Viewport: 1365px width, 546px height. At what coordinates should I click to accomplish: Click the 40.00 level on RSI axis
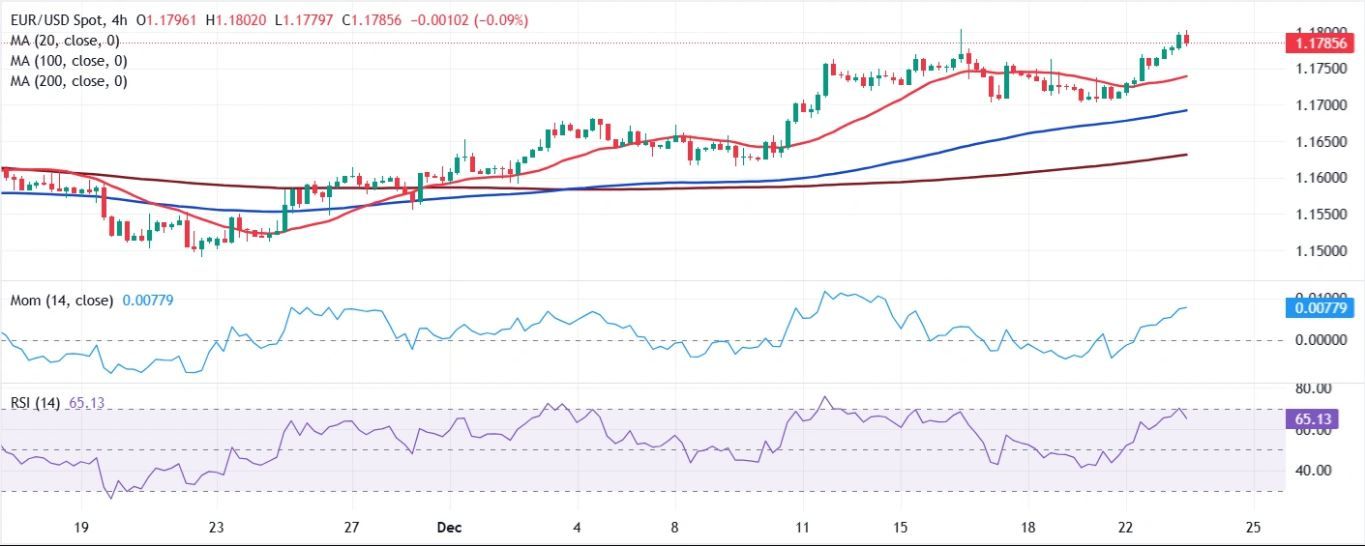click(x=1313, y=470)
